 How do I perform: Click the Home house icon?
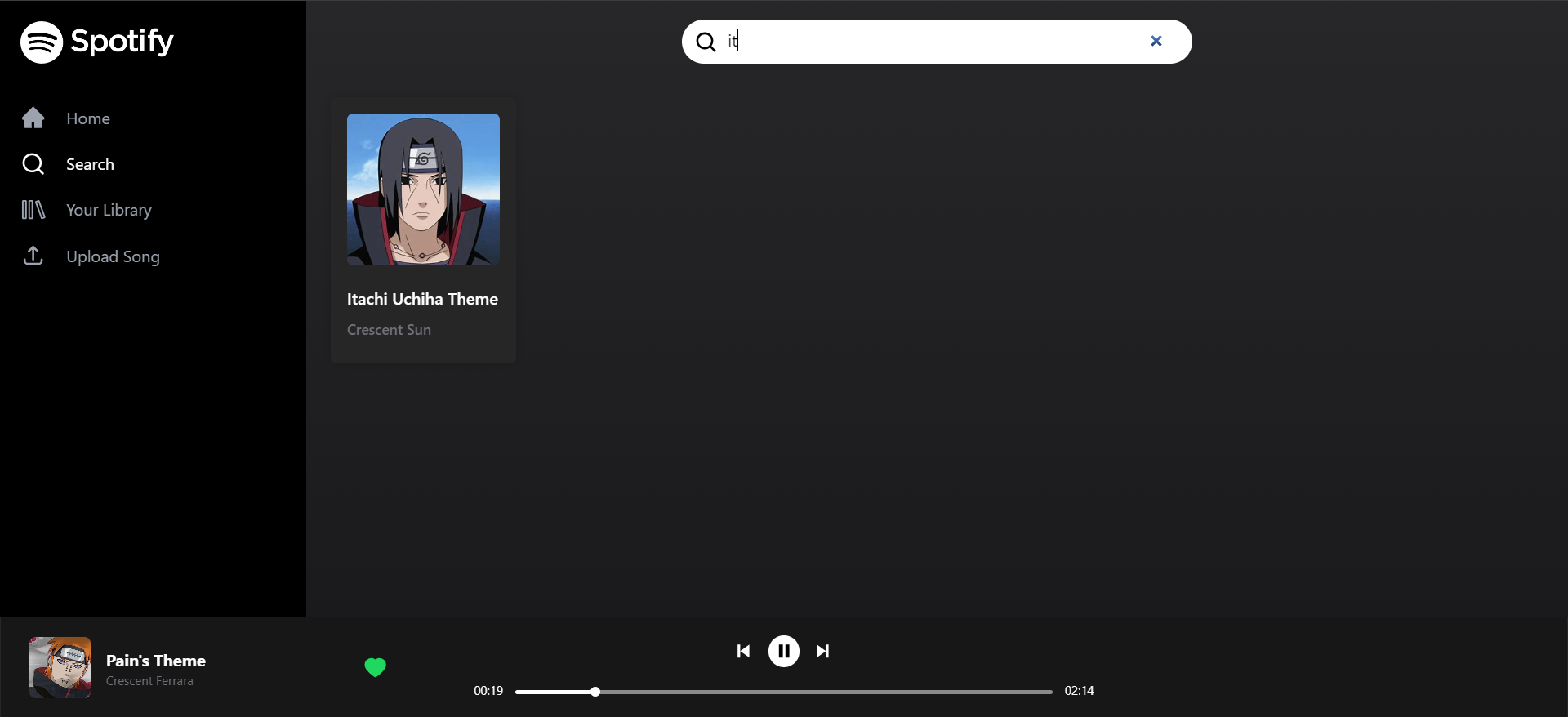coord(33,118)
